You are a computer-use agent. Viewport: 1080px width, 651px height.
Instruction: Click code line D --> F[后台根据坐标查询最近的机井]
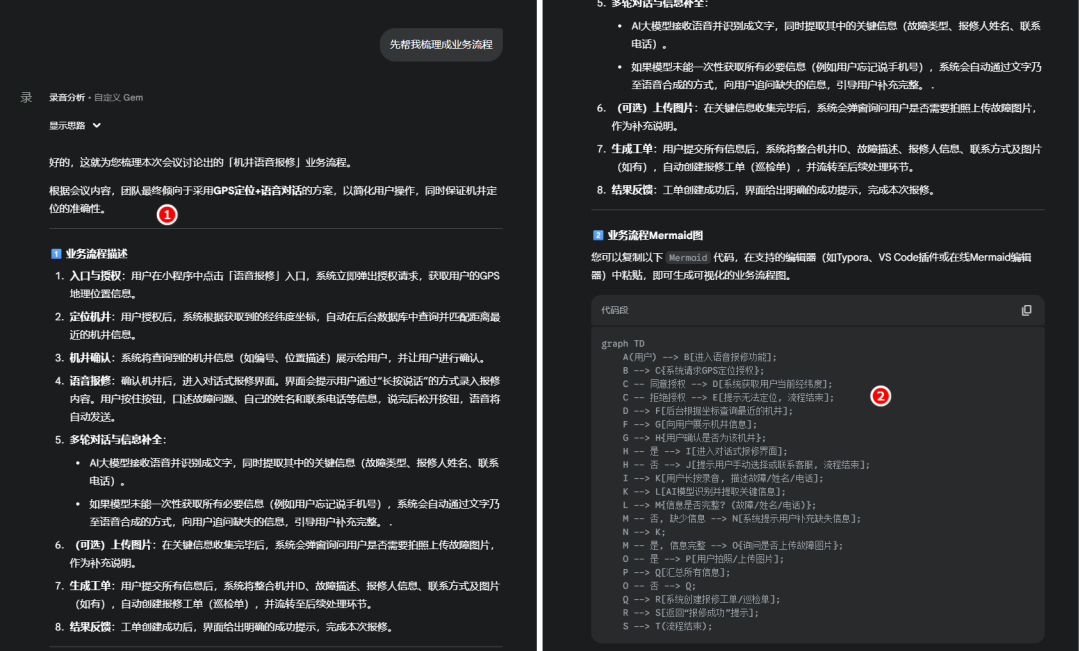708,411
